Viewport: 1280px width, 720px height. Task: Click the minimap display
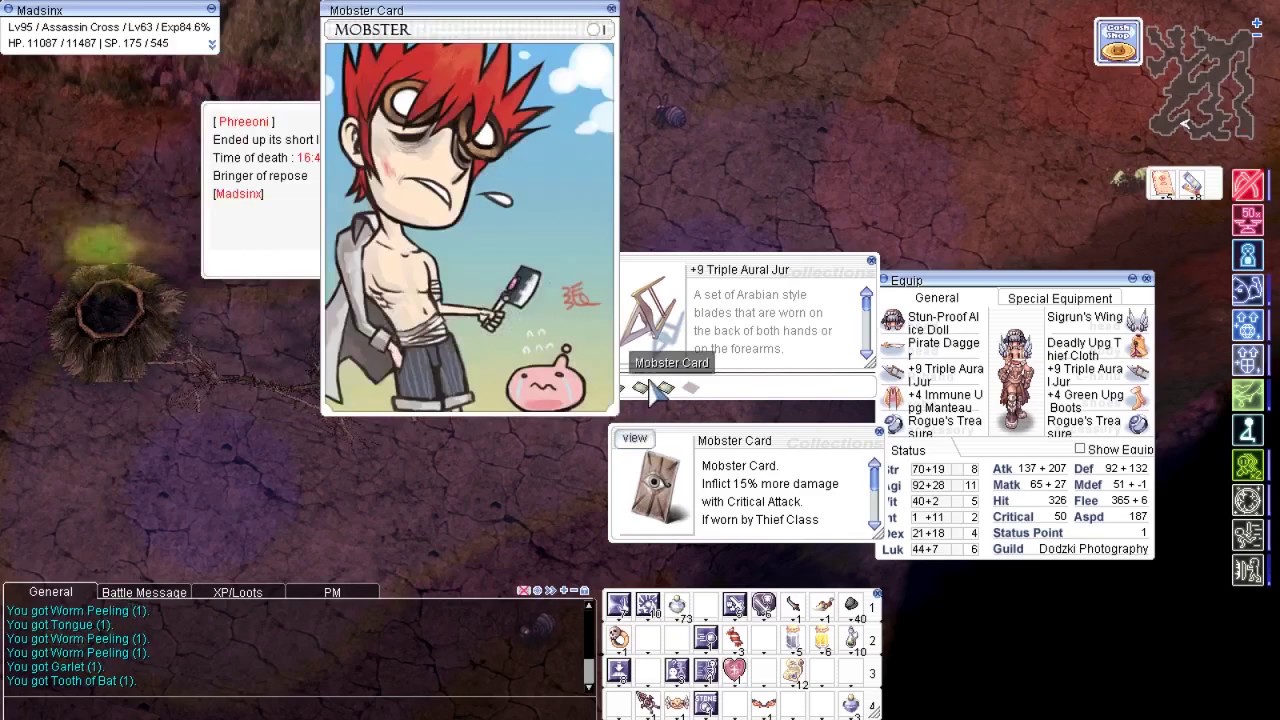click(1200, 82)
